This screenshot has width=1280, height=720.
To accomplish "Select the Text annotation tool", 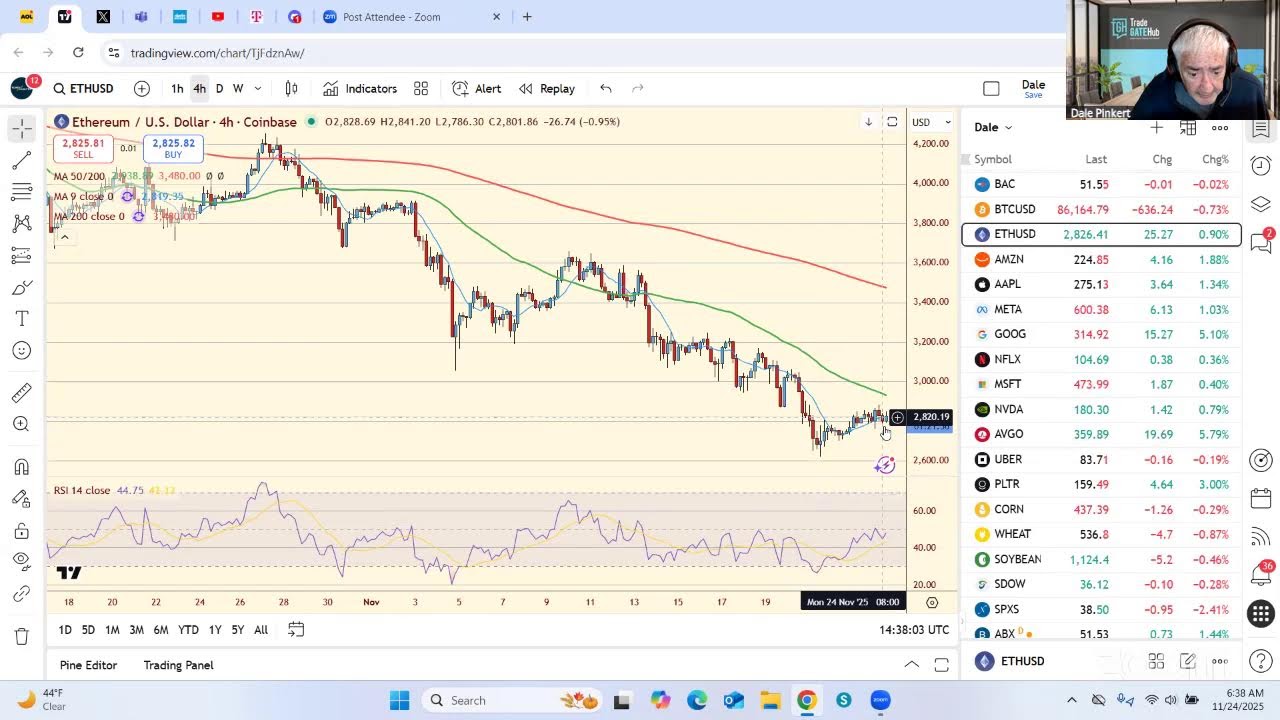I will 22,319.
